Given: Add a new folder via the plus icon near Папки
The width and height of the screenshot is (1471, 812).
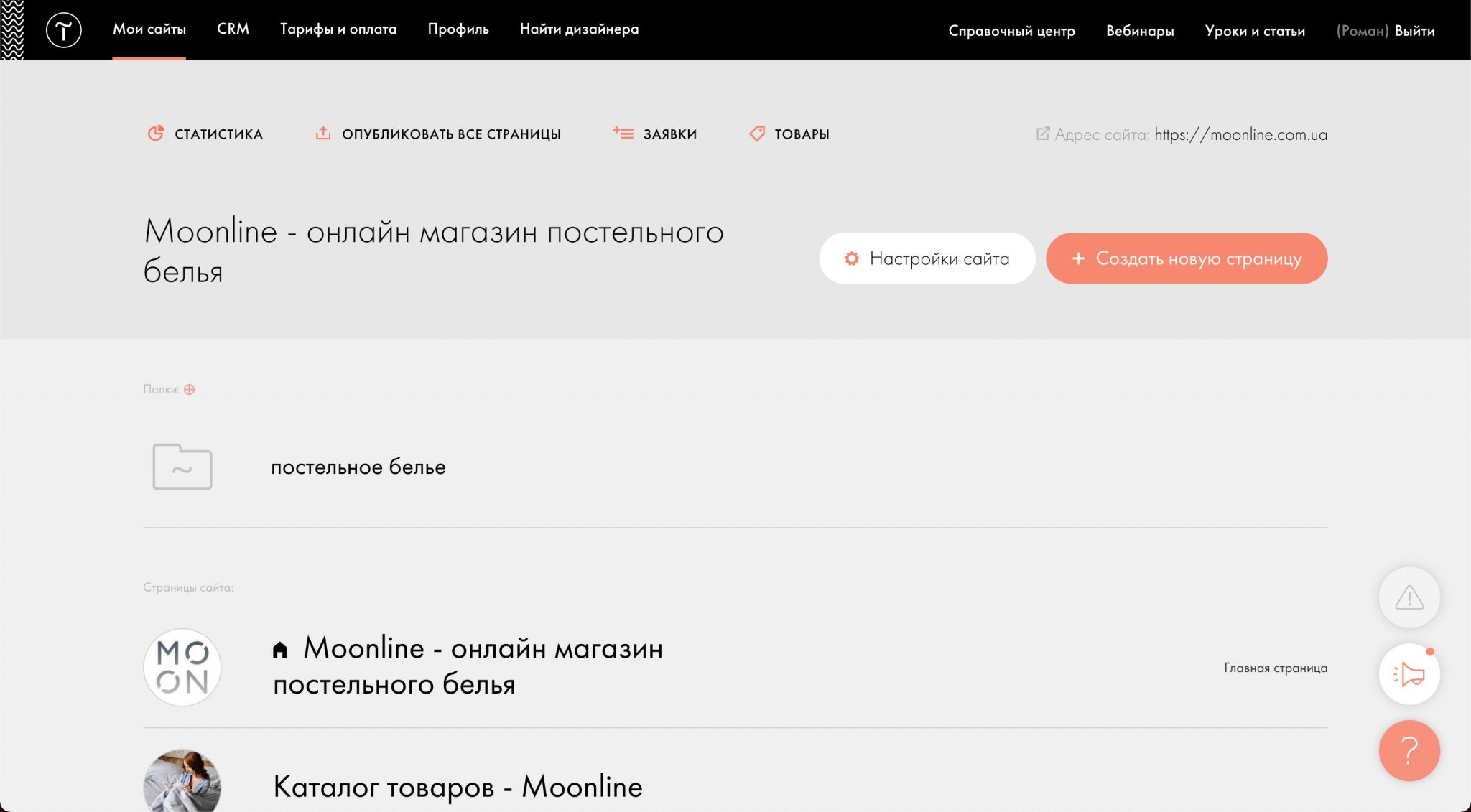Looking at the screenshot, I should (x=189, y=389).
